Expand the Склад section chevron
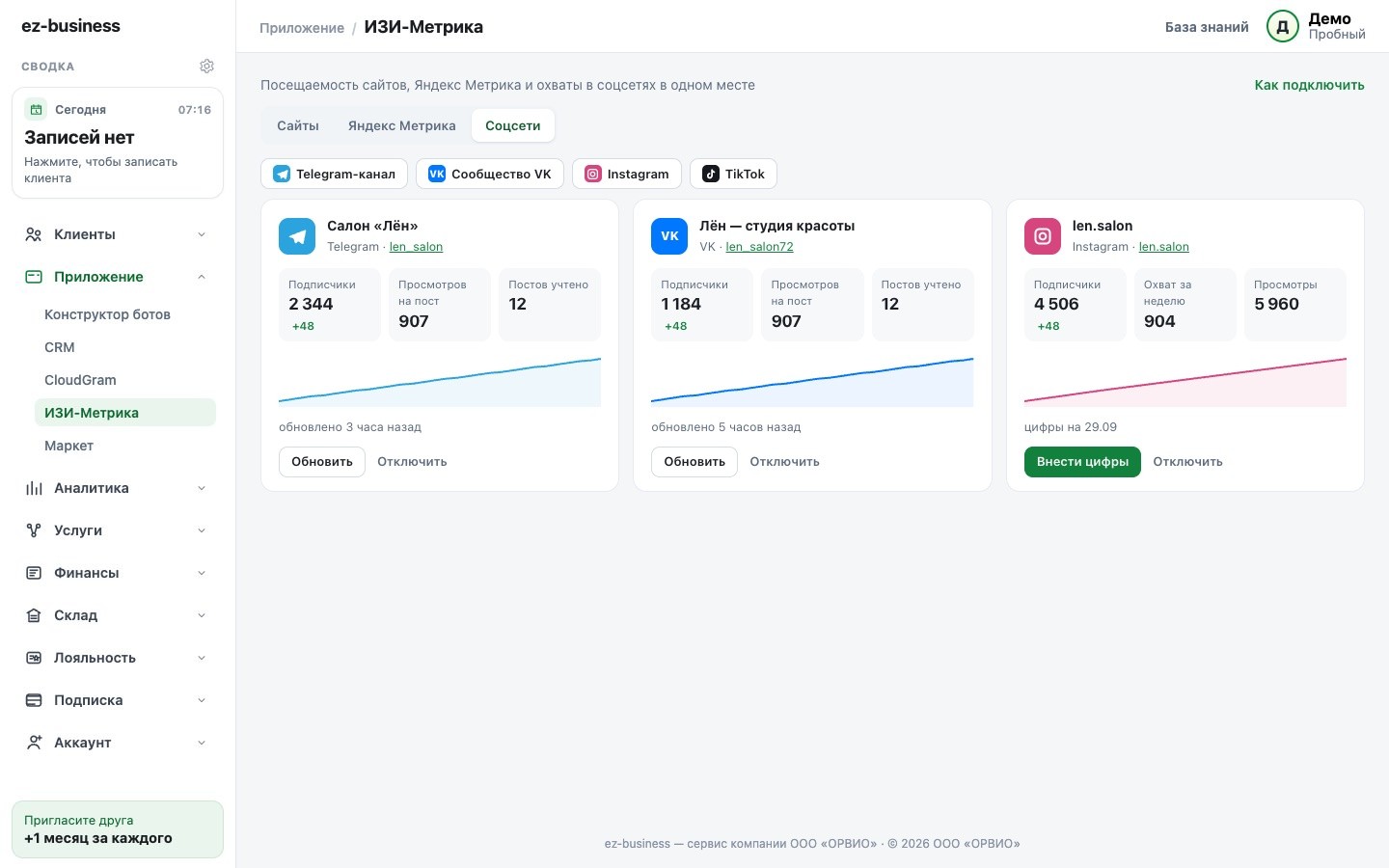This screenshot has width=1389, height=868. tap(202, 615)
